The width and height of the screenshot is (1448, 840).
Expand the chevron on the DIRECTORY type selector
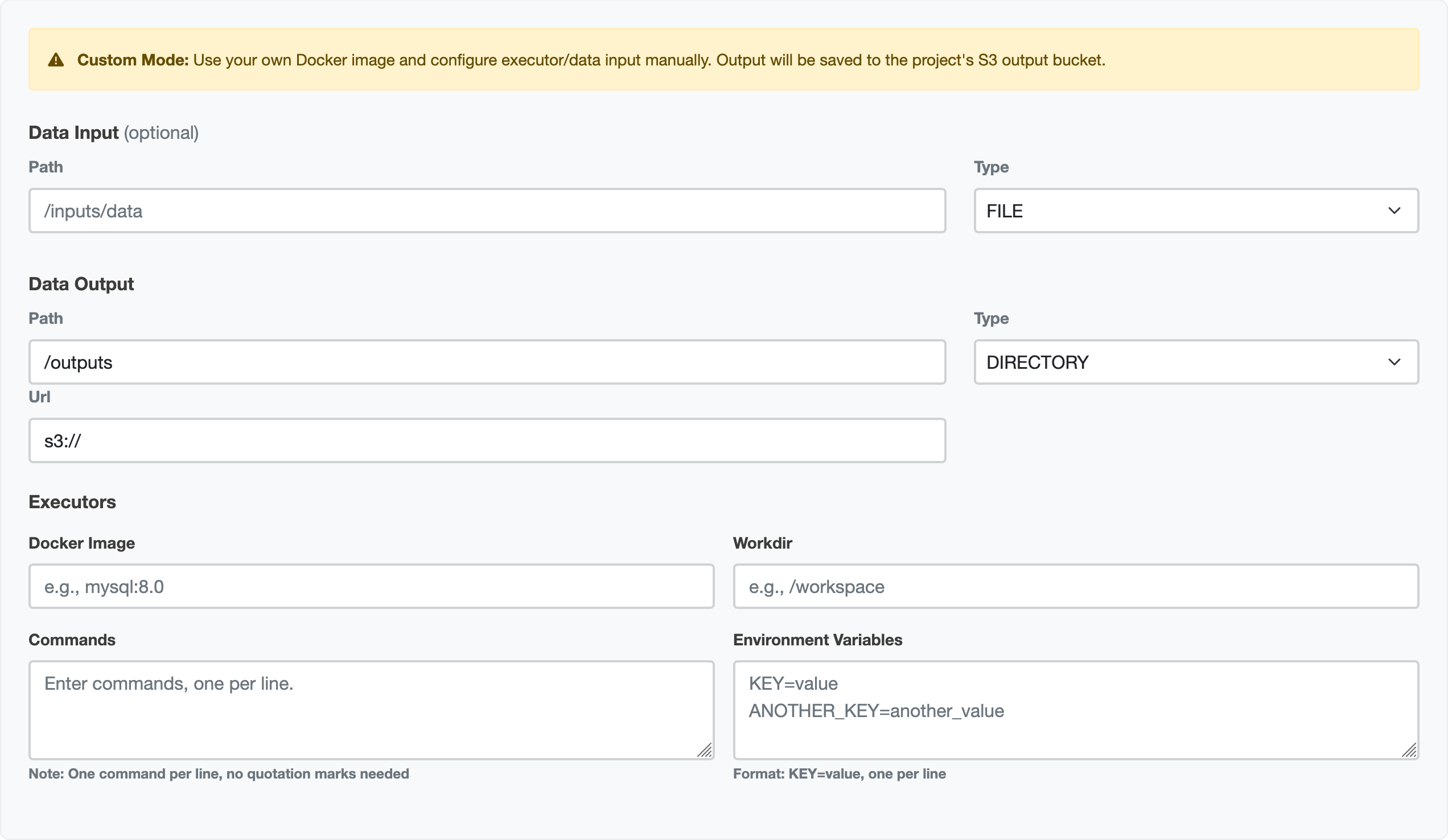pos(1395,362)
